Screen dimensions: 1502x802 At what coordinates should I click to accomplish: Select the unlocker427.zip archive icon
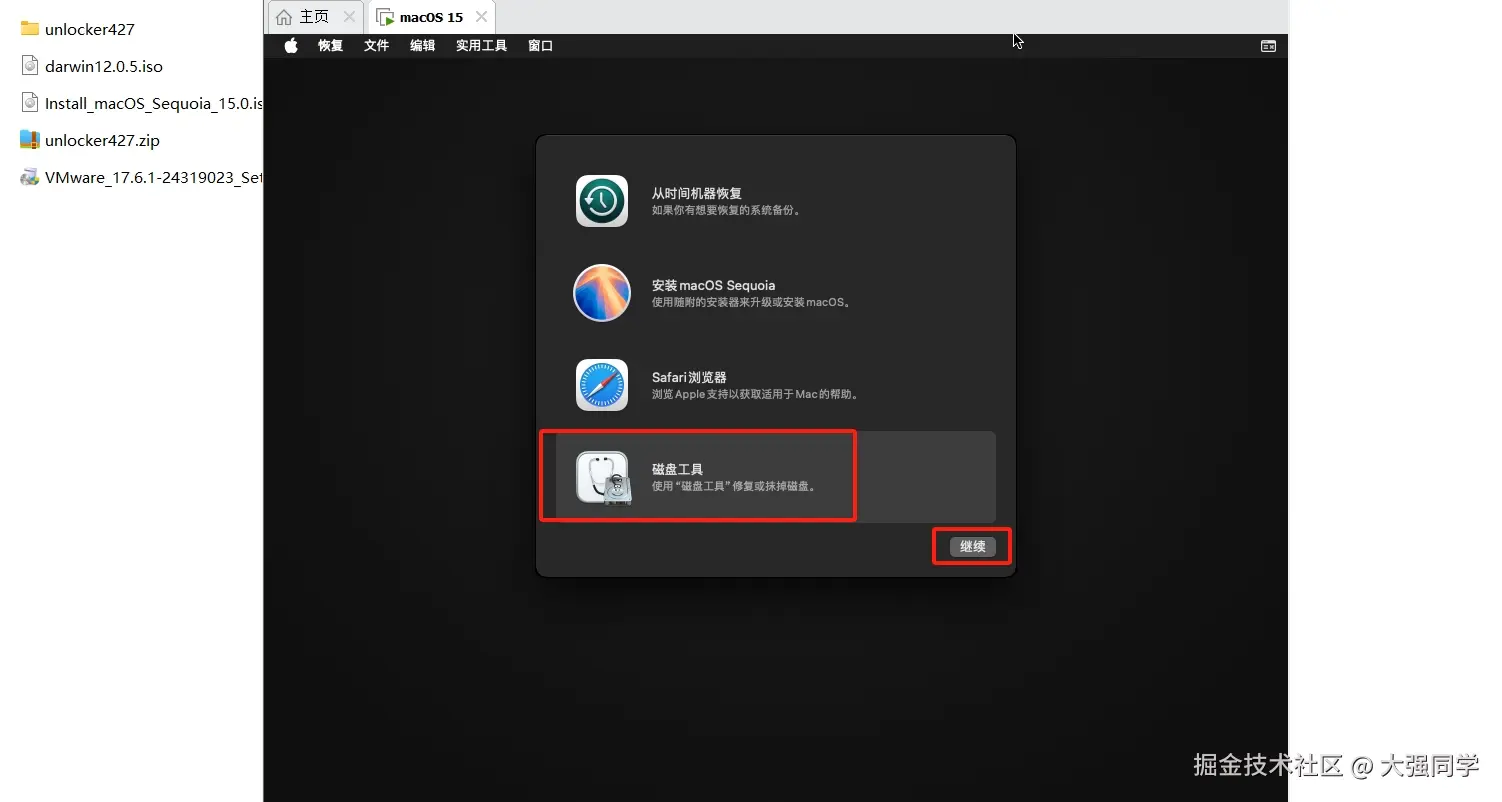pyautogui.click(x=29, y=140)
